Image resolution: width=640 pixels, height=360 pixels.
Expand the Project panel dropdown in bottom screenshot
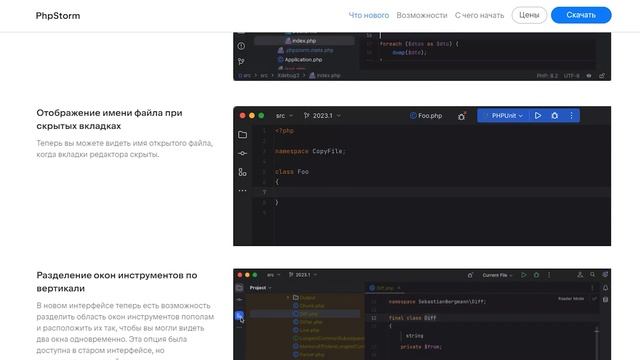260,288
